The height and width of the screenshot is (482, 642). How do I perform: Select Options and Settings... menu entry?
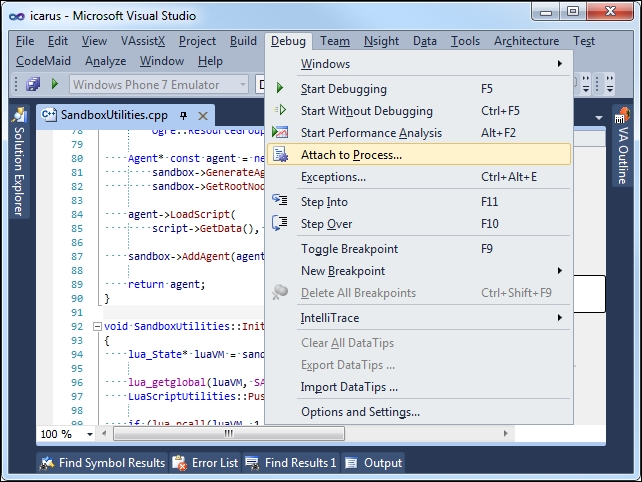[419, 412]
